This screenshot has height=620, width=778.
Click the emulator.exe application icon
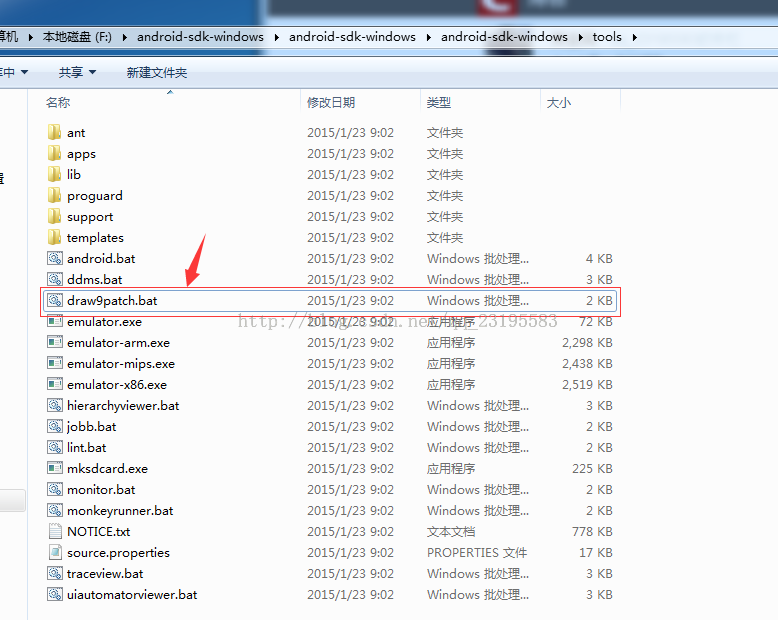coord(55,321)
